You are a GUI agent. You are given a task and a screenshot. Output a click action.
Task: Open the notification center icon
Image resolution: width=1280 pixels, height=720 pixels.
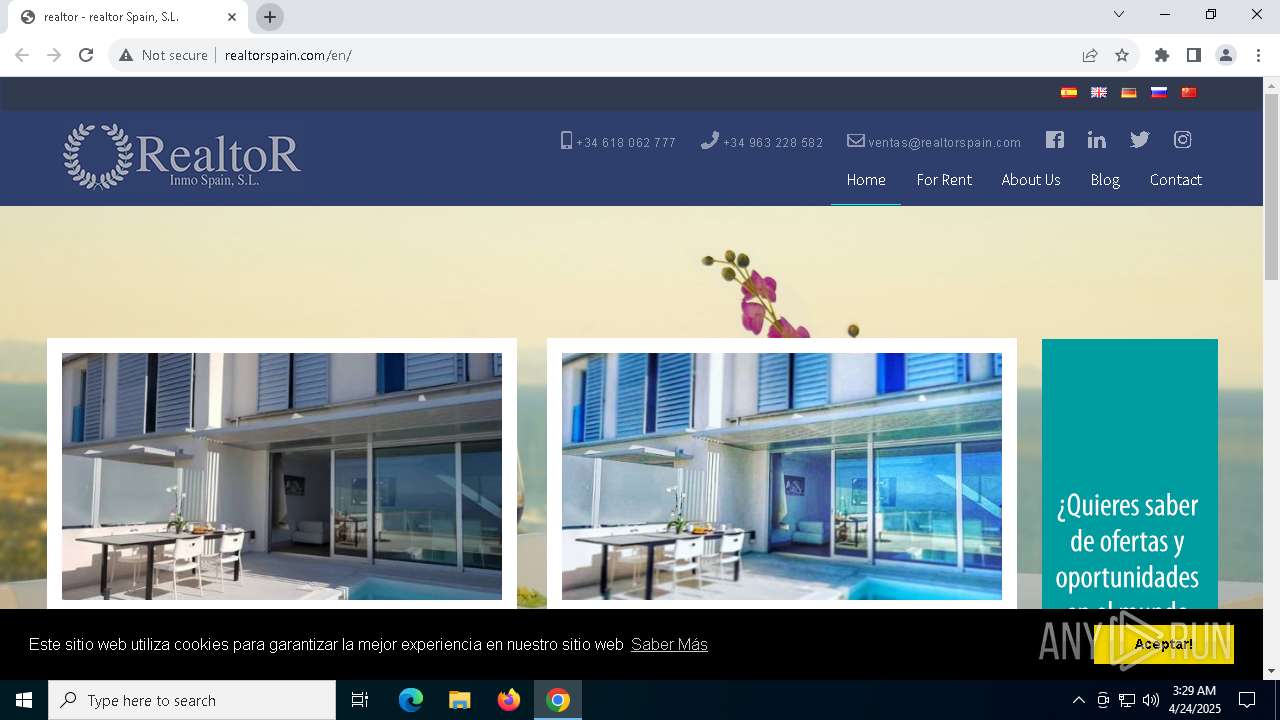[x=1247, y=700]
